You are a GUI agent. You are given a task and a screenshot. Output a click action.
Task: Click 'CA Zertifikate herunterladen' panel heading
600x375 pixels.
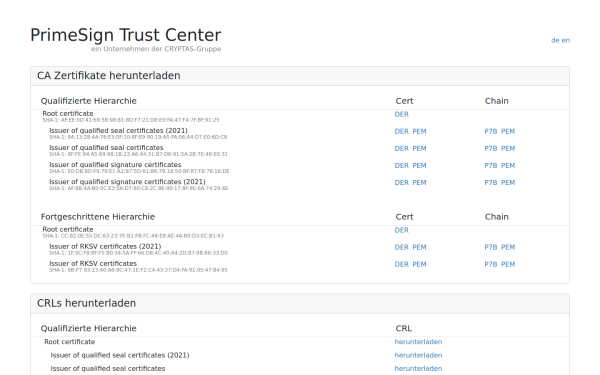(109, 75)
